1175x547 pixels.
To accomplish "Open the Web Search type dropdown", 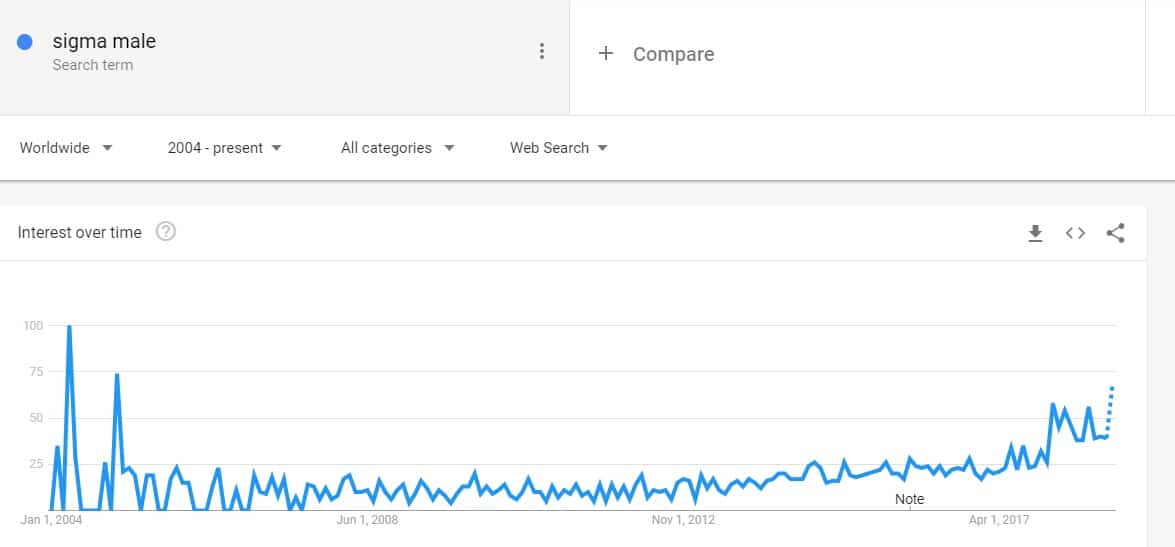I will click(x=559, y=148).
